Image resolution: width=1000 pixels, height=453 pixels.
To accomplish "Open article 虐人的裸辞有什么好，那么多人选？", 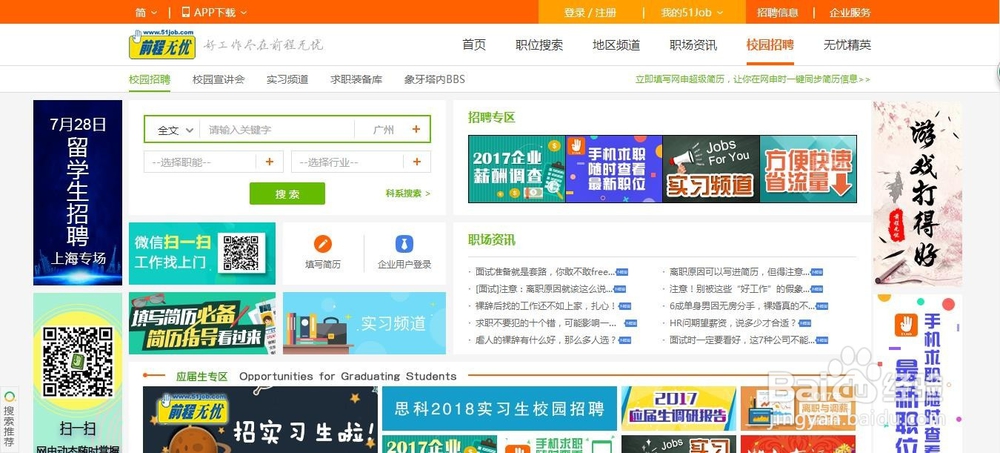I will (x=546, y=340).
